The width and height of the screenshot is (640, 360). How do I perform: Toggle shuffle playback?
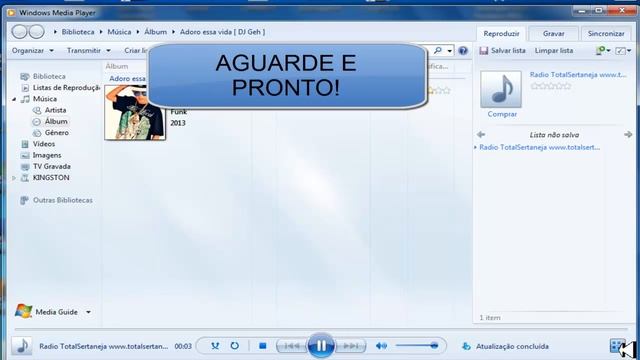tap(215, 346)
